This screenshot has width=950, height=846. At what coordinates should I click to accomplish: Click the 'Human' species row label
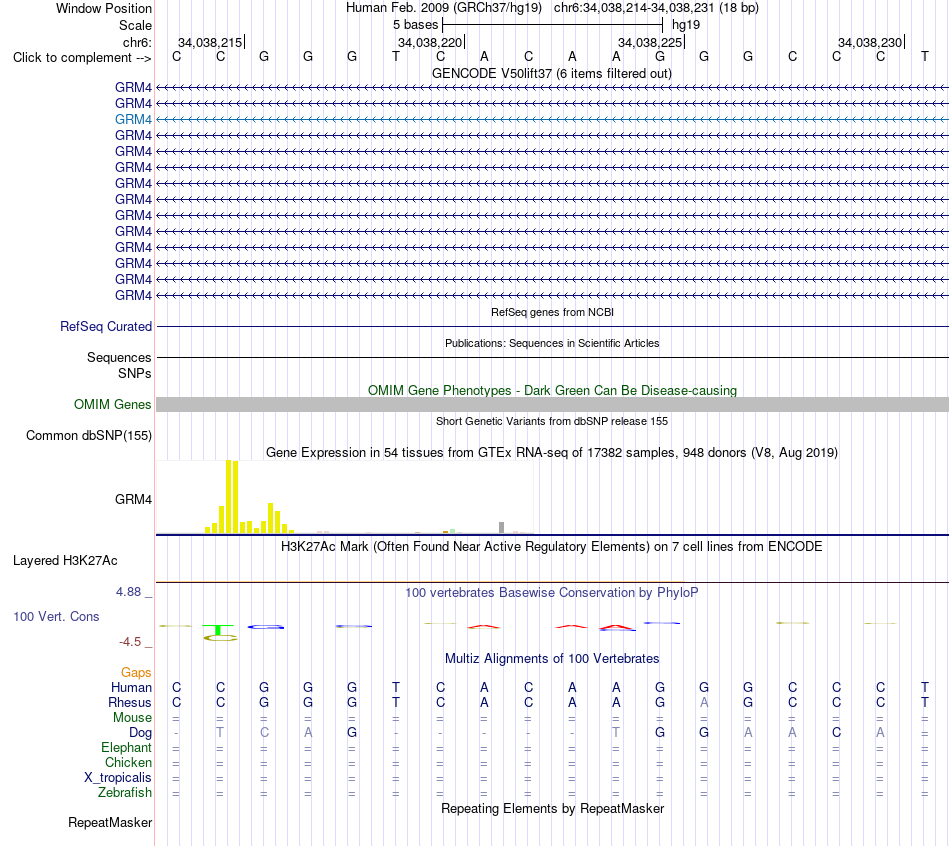click(x=131, y=687)
